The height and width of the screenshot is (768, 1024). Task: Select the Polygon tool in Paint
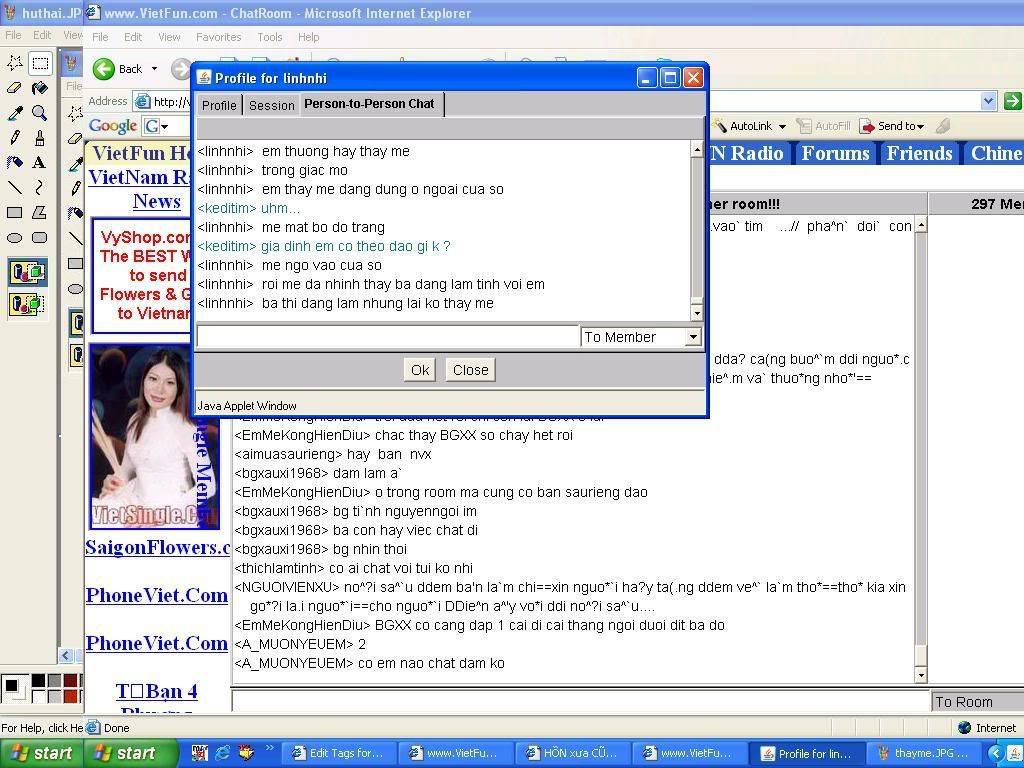click(40, 212)
